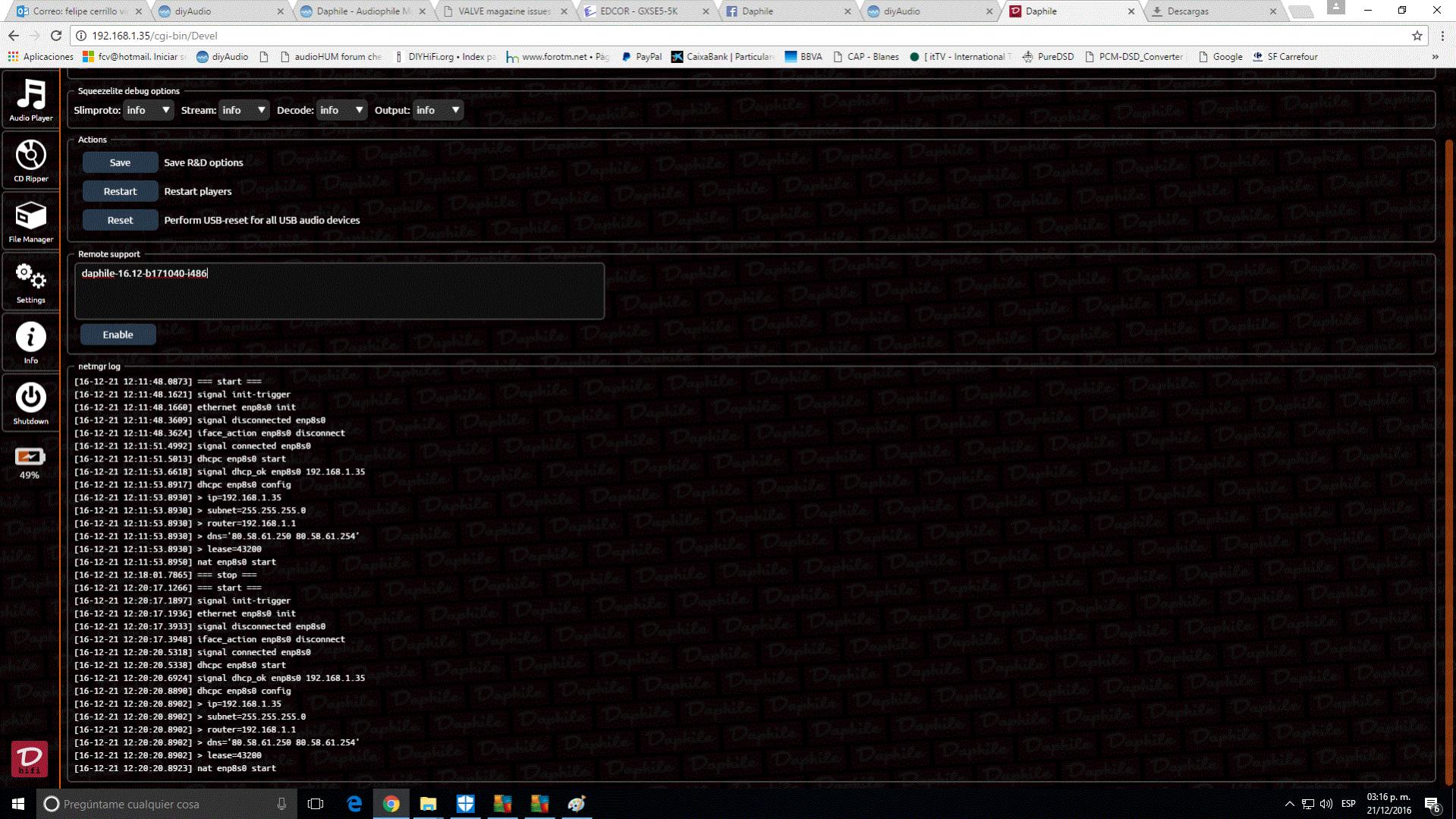Open the Settings gears icon
The width and height of the screenshot is (1456, 819).
(30, 282)
